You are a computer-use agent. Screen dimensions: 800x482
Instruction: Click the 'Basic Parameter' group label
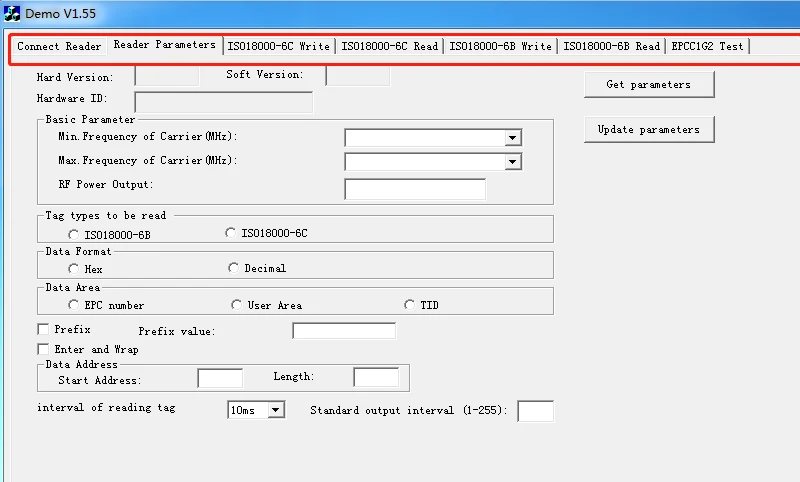[x=90, y=119]
